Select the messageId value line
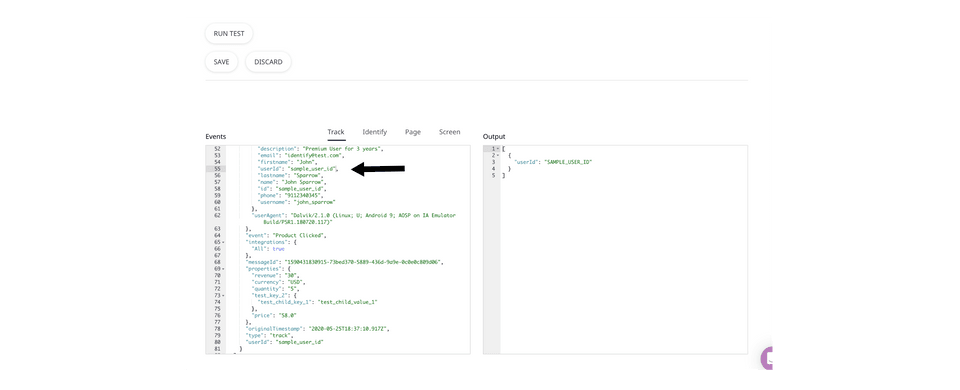960x390 pixels. [344, 262]
